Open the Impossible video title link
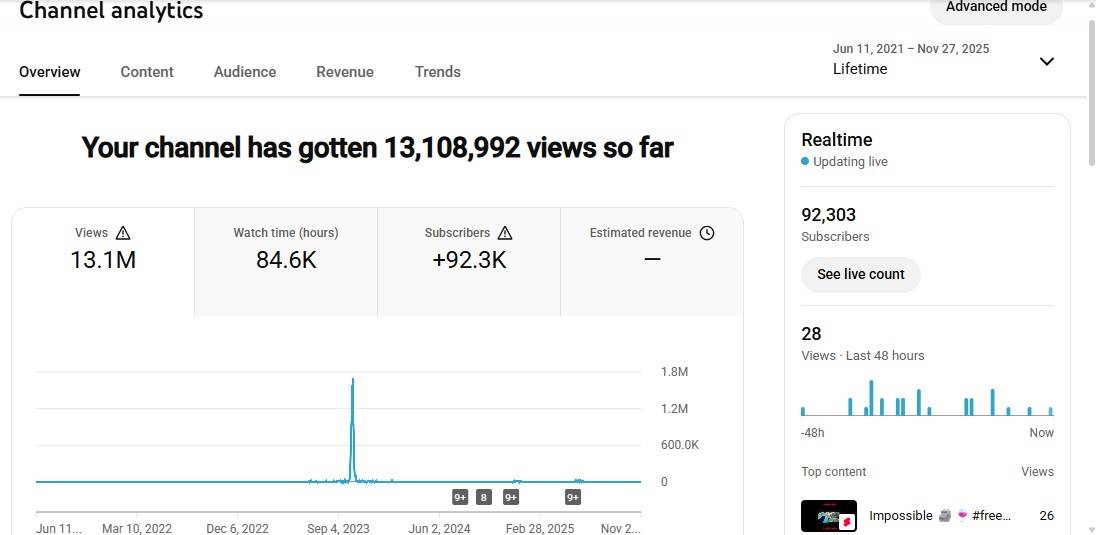 coord(940,516)
